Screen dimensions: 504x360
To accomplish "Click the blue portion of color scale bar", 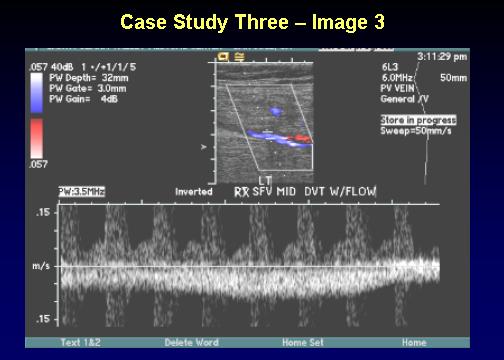I will tap(37, 93).
